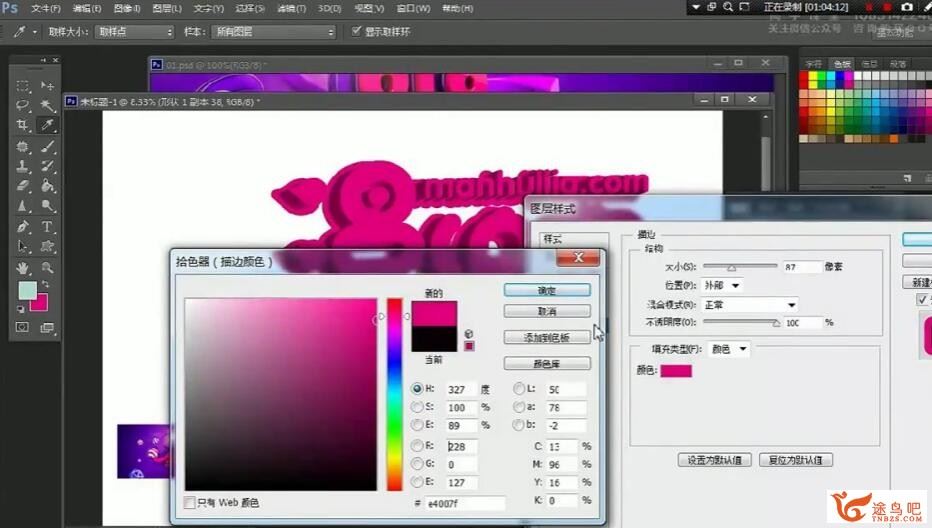This screenshot has height=528, width=932.
Task: Click 取消 button in color picker
Action: pos(547,311)
